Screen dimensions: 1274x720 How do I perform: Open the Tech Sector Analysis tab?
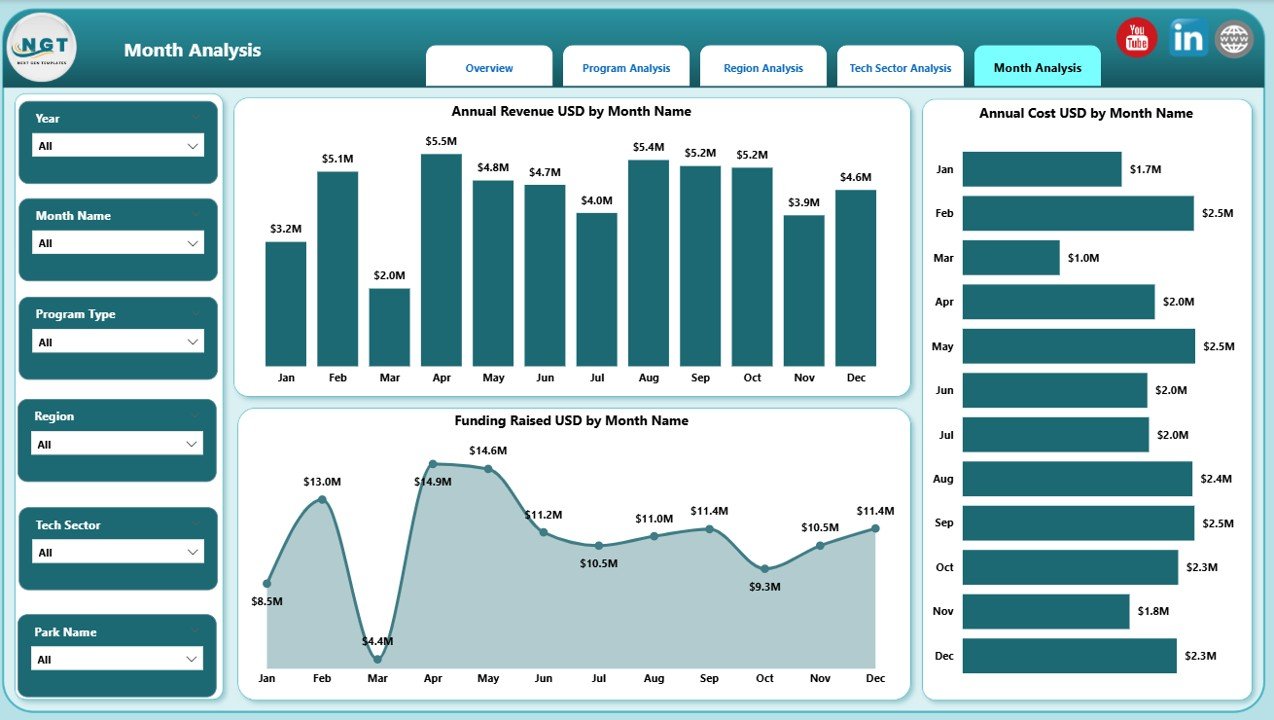pyautogui.click(x=900, y=66)
